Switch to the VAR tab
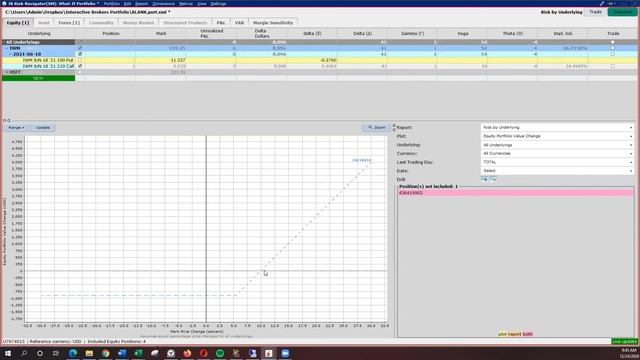 click(x=239, y=22)
